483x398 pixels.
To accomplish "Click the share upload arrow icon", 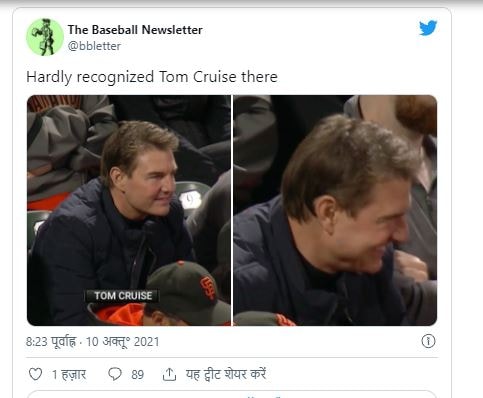I will (169, 374).
